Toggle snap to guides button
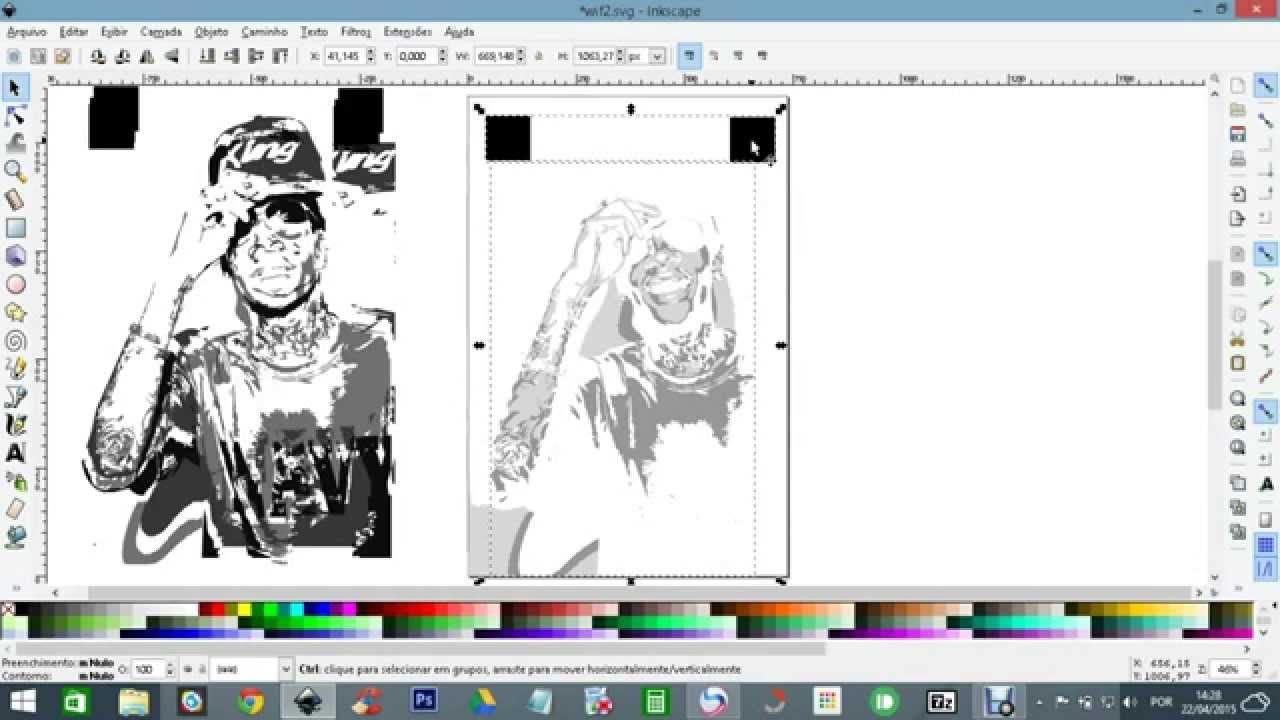 pos(1266,568)
